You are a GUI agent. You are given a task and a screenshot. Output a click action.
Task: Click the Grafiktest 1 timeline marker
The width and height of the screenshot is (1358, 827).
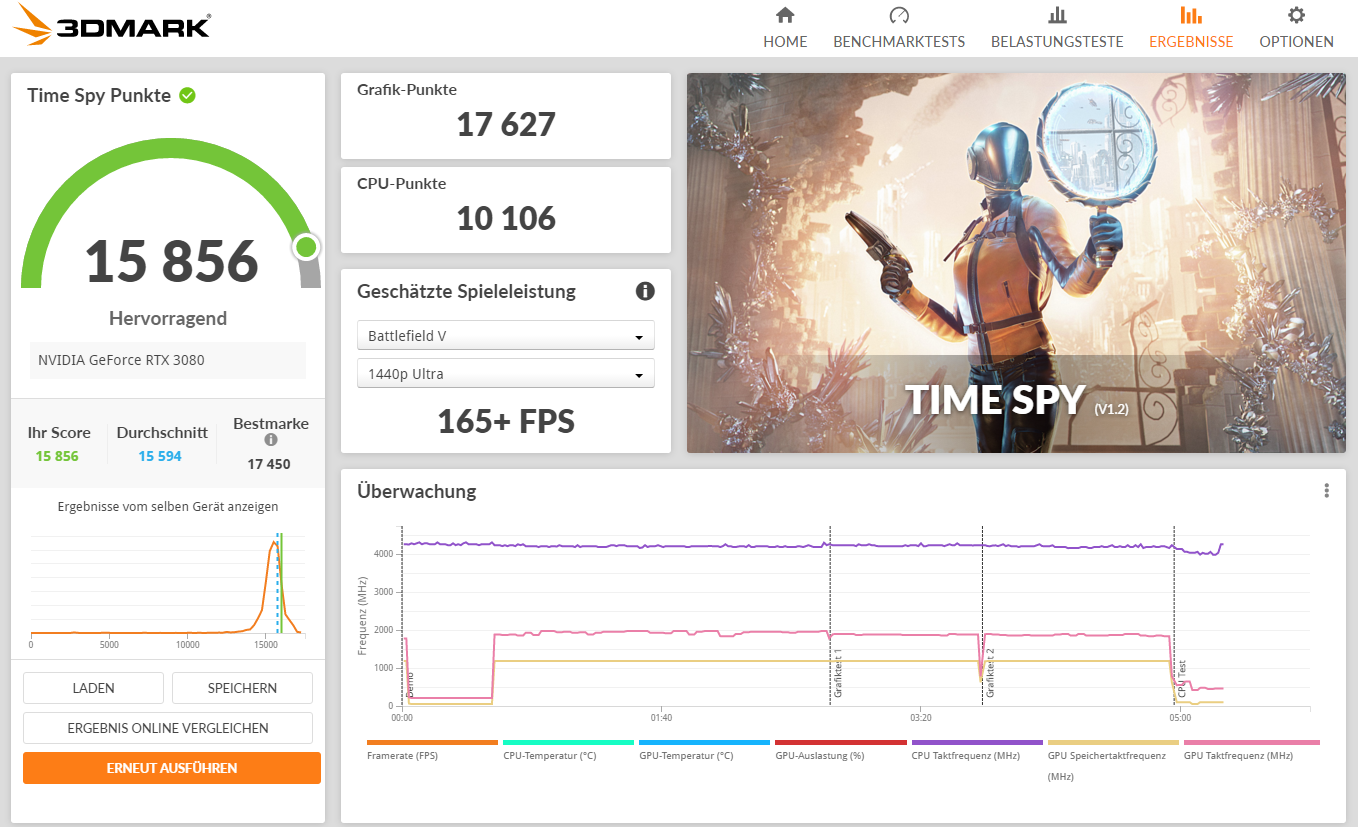tap(838, 672)
